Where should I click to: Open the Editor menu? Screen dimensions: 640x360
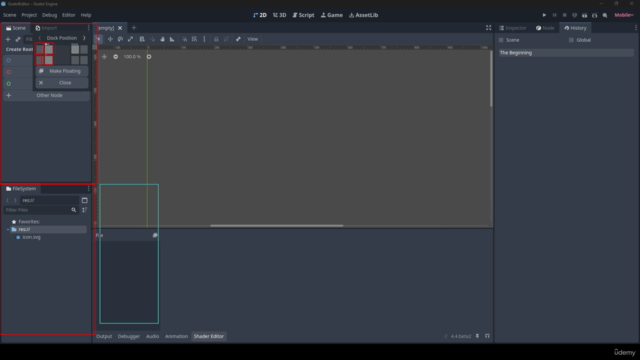[x=69, y=15]
